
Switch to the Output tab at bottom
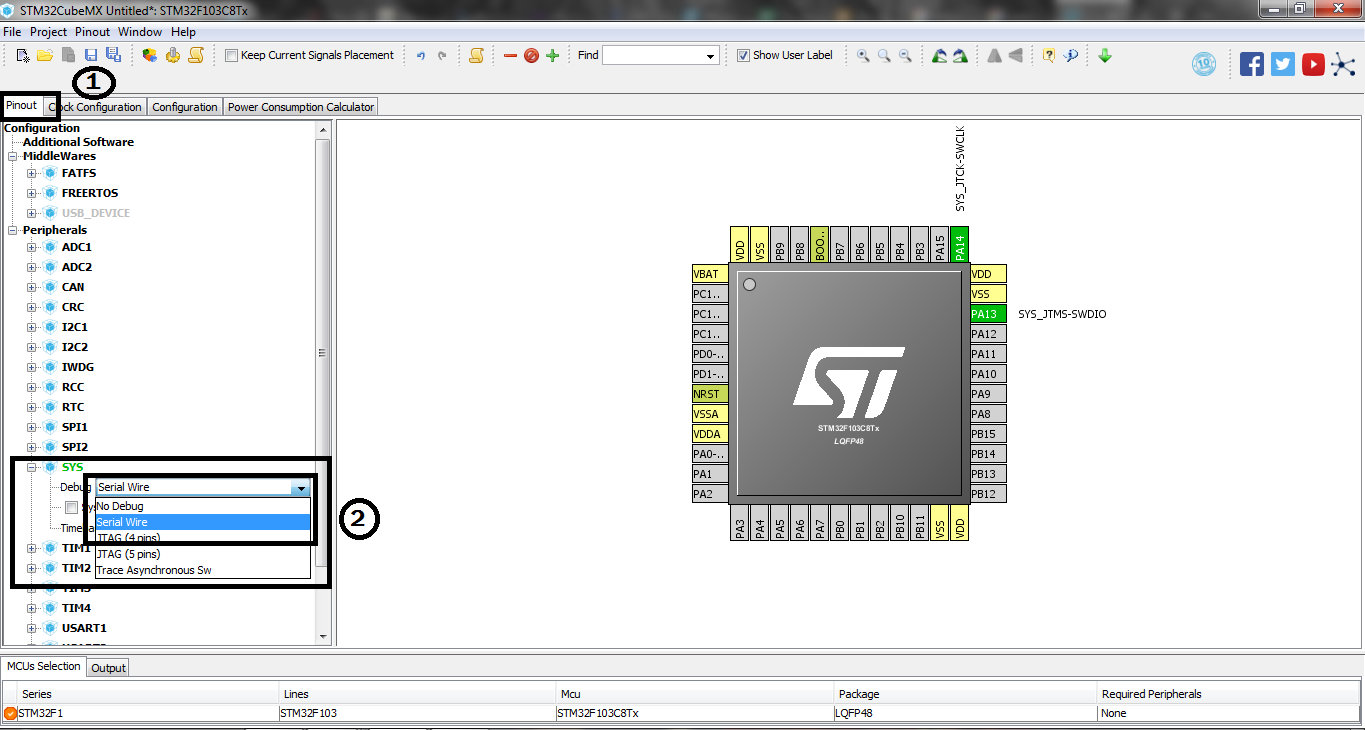coord(107,667)
